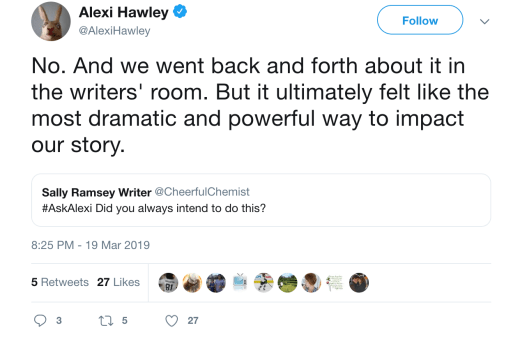Open the last dark liker avatar
Viewport: 520px width, 360px height.
(x=359, y=283)
